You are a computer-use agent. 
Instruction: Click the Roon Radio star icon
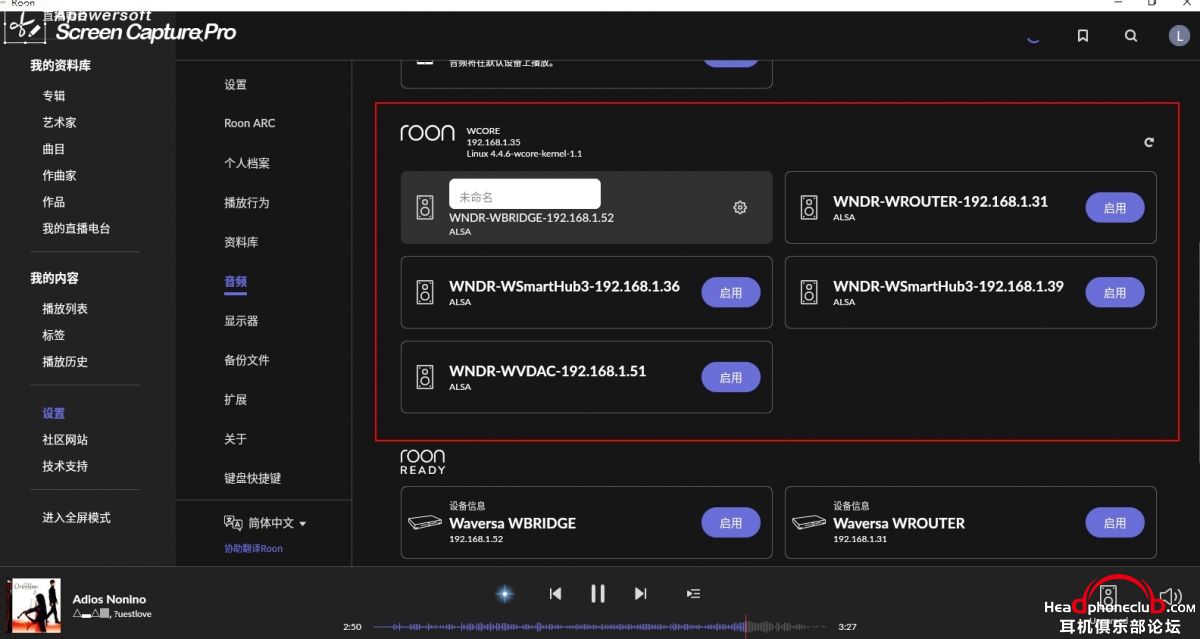(505, 594)
